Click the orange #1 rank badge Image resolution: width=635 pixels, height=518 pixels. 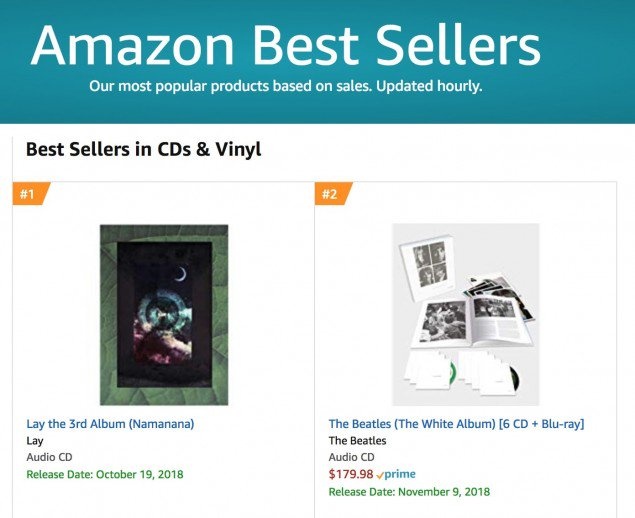pyautogui.click(x=28, y=194)
